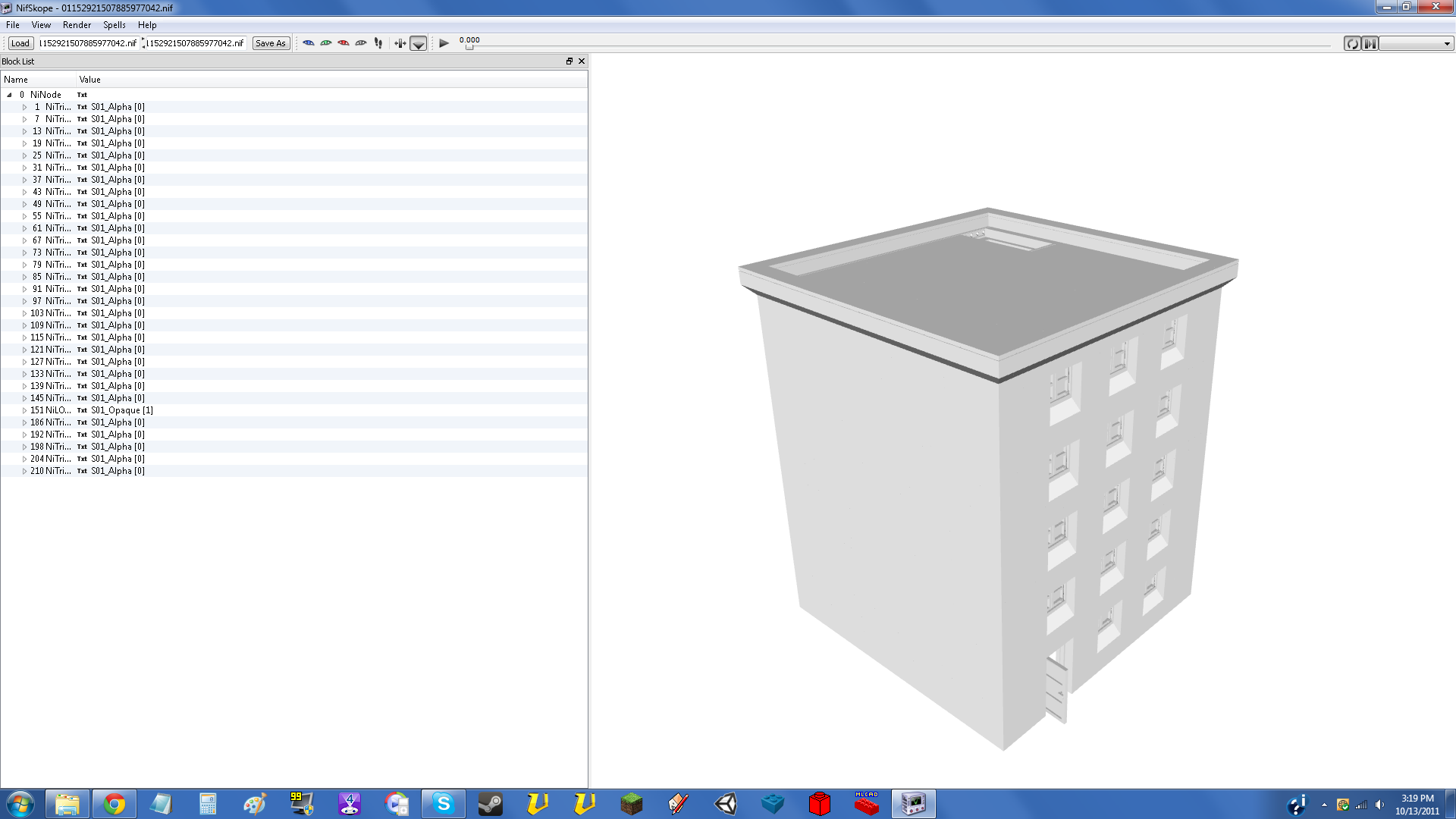Open the Spells menu
This screenshot has width=1456, height=819.
pos(114,25)
